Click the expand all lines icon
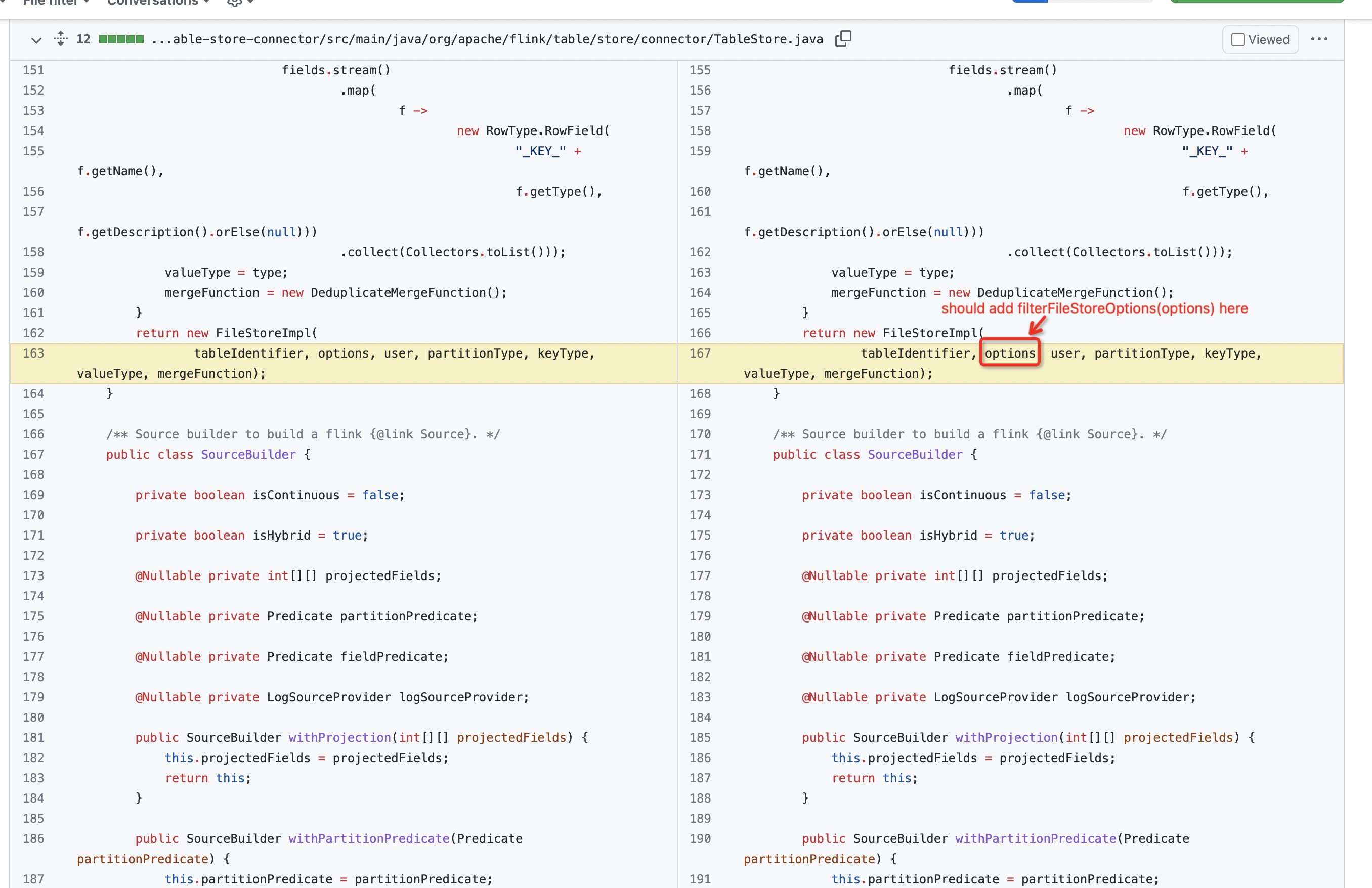Viewport: 1372px width, 888px height. (61, 39)
